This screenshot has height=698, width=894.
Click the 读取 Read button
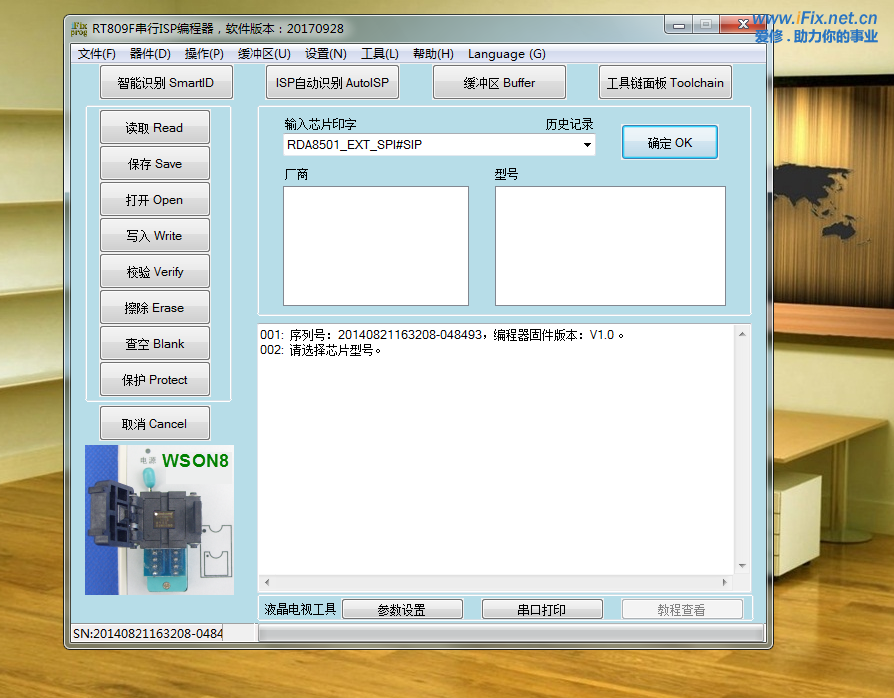click(154, 128)
